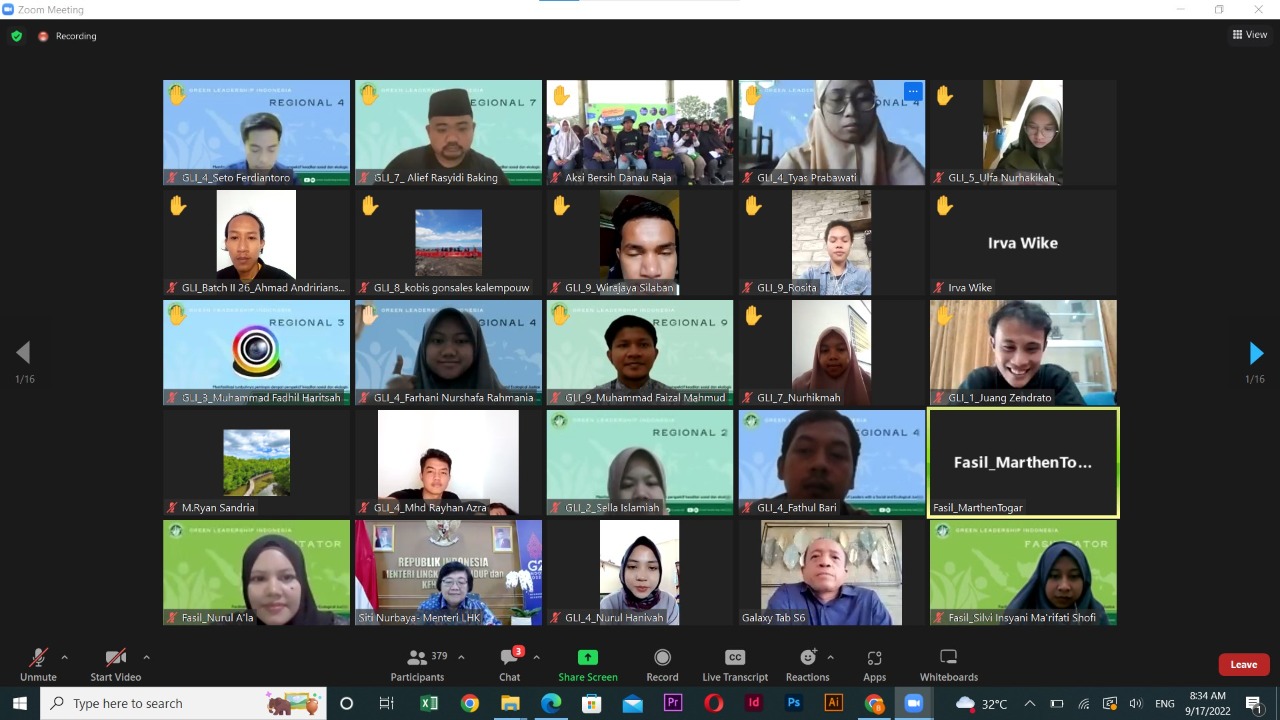Open the Participants panel

coord(417,664)
